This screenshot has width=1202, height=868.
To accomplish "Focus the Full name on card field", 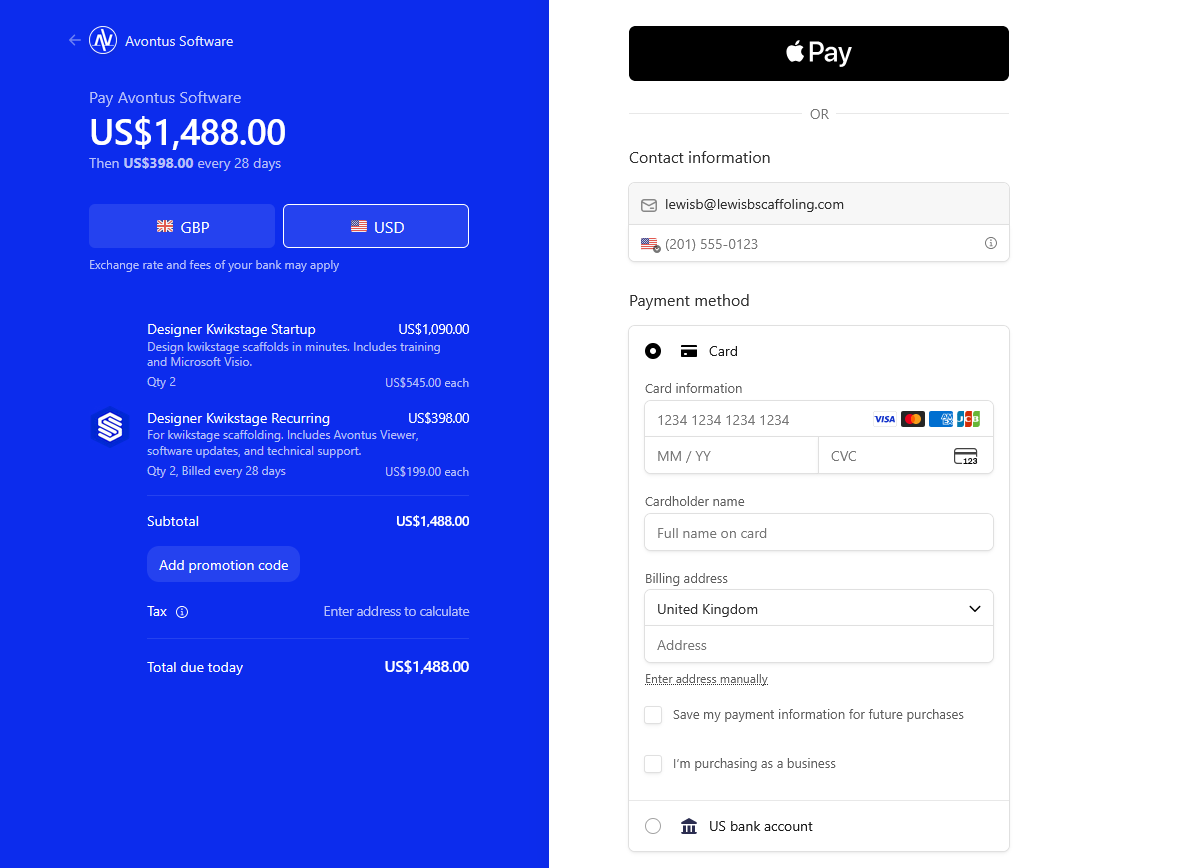I will pyautogui.click(x=819, y=532).
